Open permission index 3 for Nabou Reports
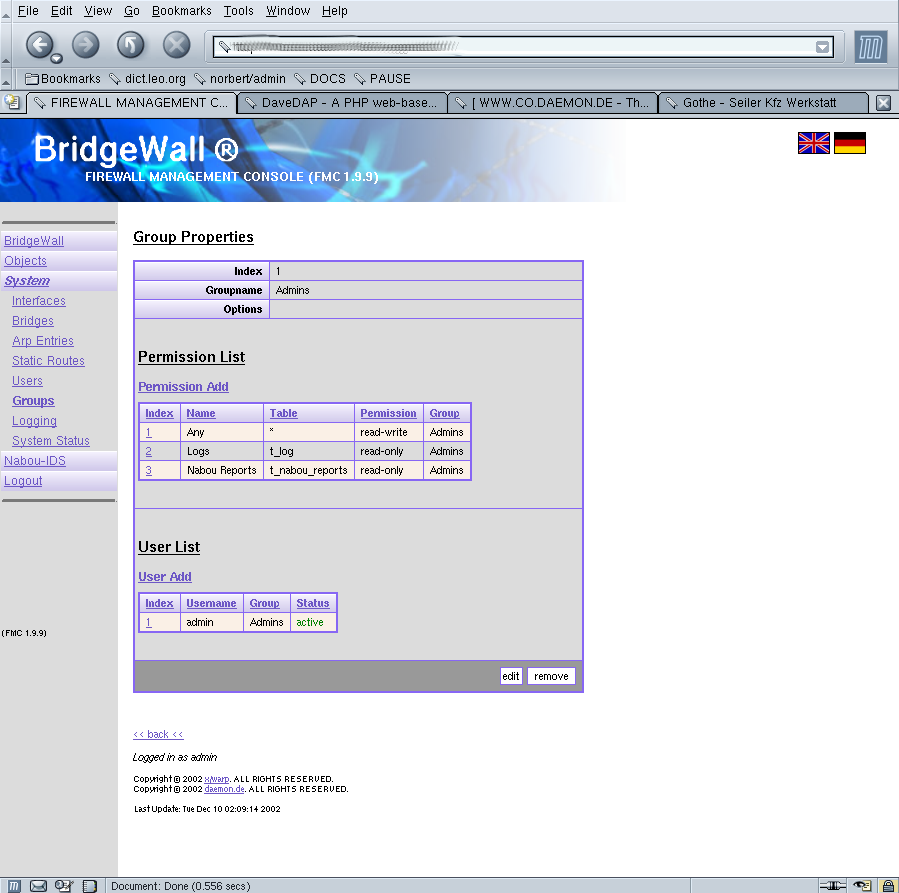Viewport: 899px width, 893px height. [148, 471]
